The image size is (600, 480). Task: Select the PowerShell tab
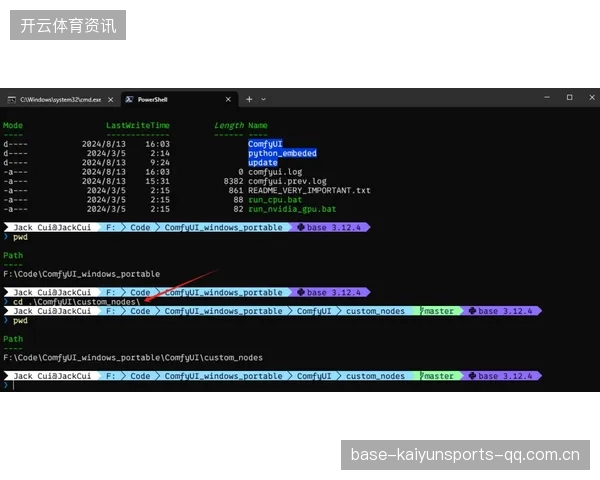pyautogui.click(x=180, y=100)
